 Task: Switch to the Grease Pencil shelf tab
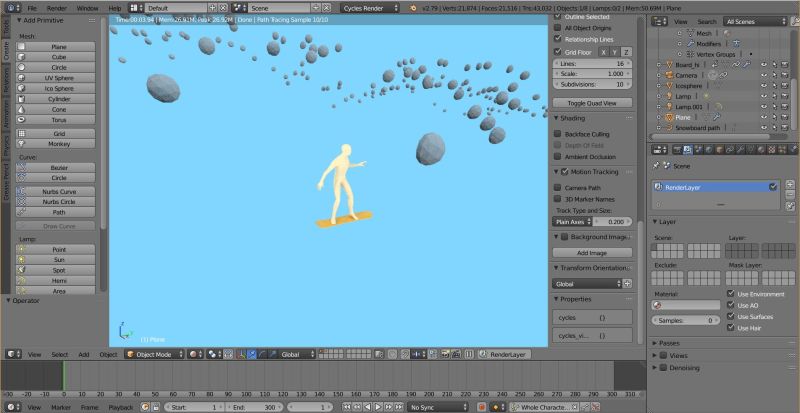pos(6,182)
